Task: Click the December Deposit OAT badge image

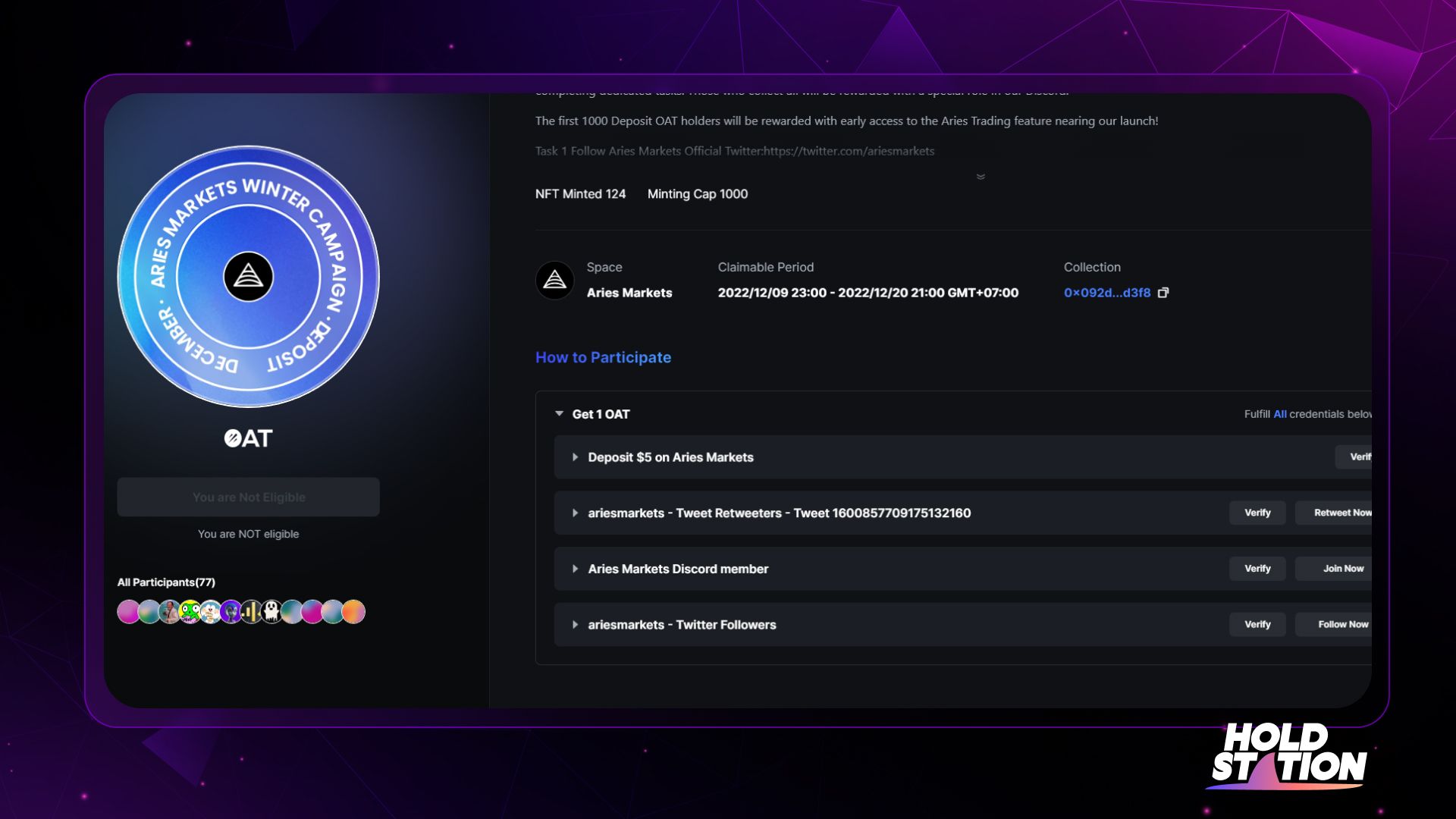Action: 249,276
